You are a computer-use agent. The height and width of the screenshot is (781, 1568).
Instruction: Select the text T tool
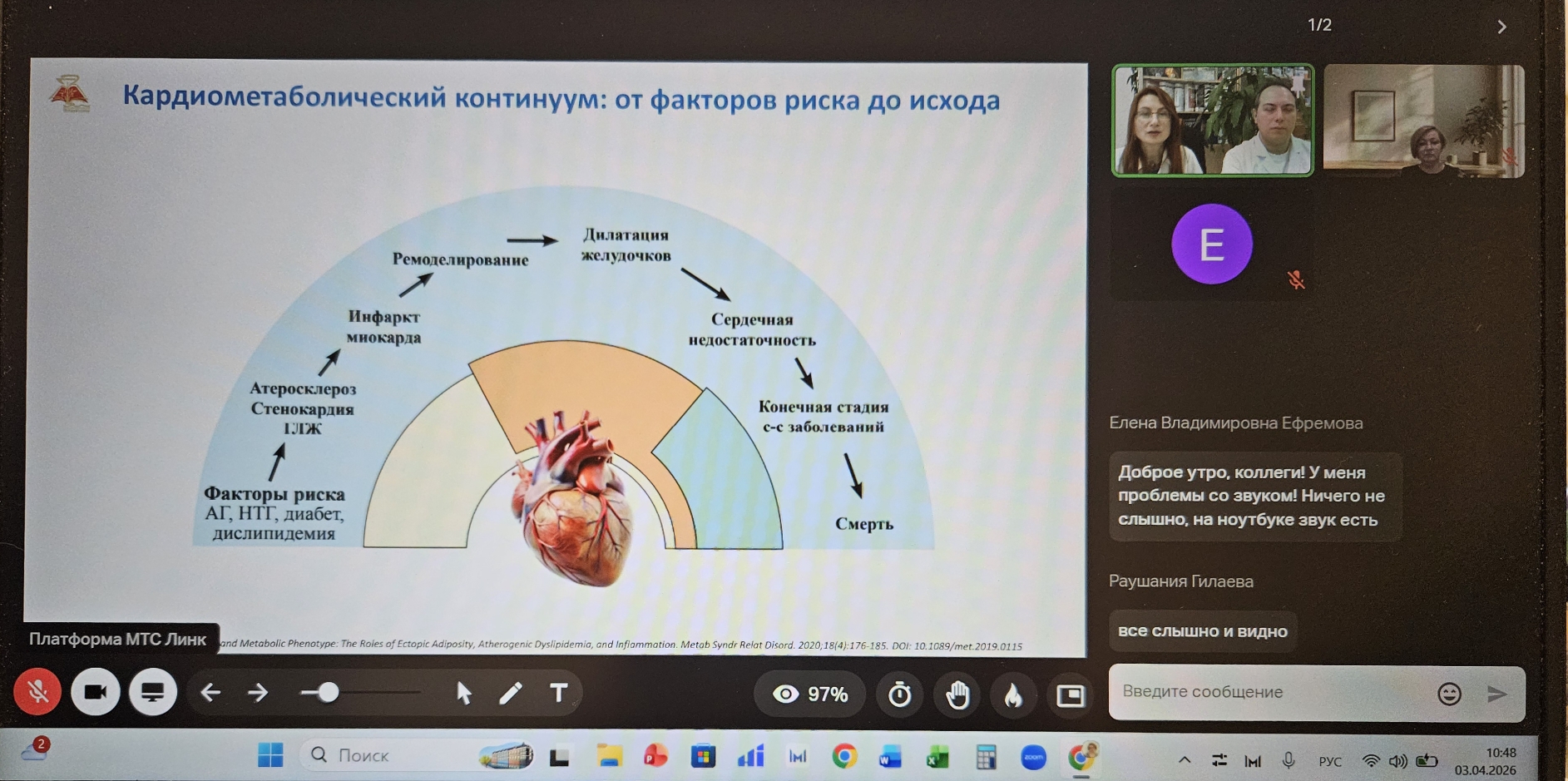click(559, 693)
